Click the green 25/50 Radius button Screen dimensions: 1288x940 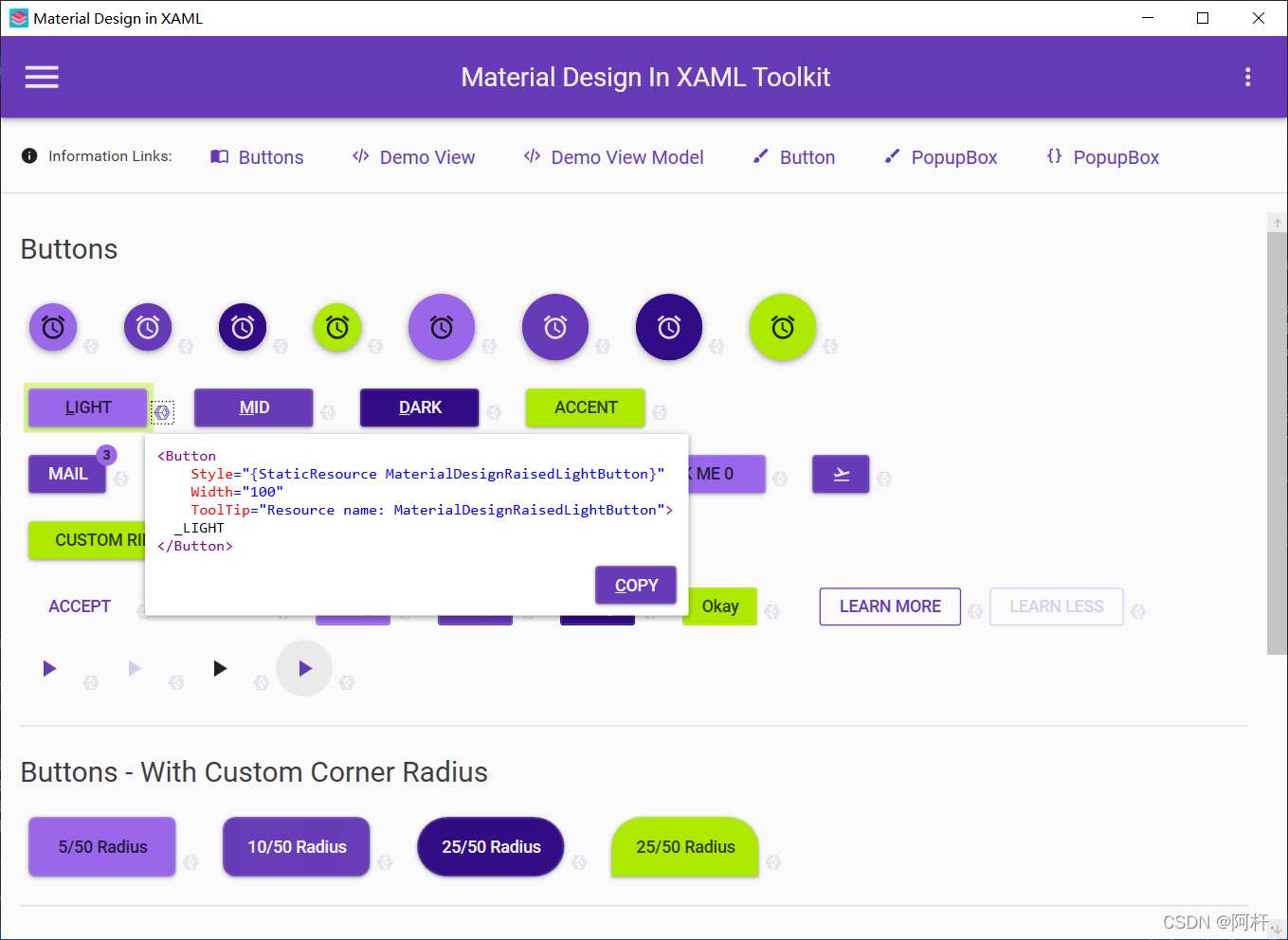click(685, 846)
